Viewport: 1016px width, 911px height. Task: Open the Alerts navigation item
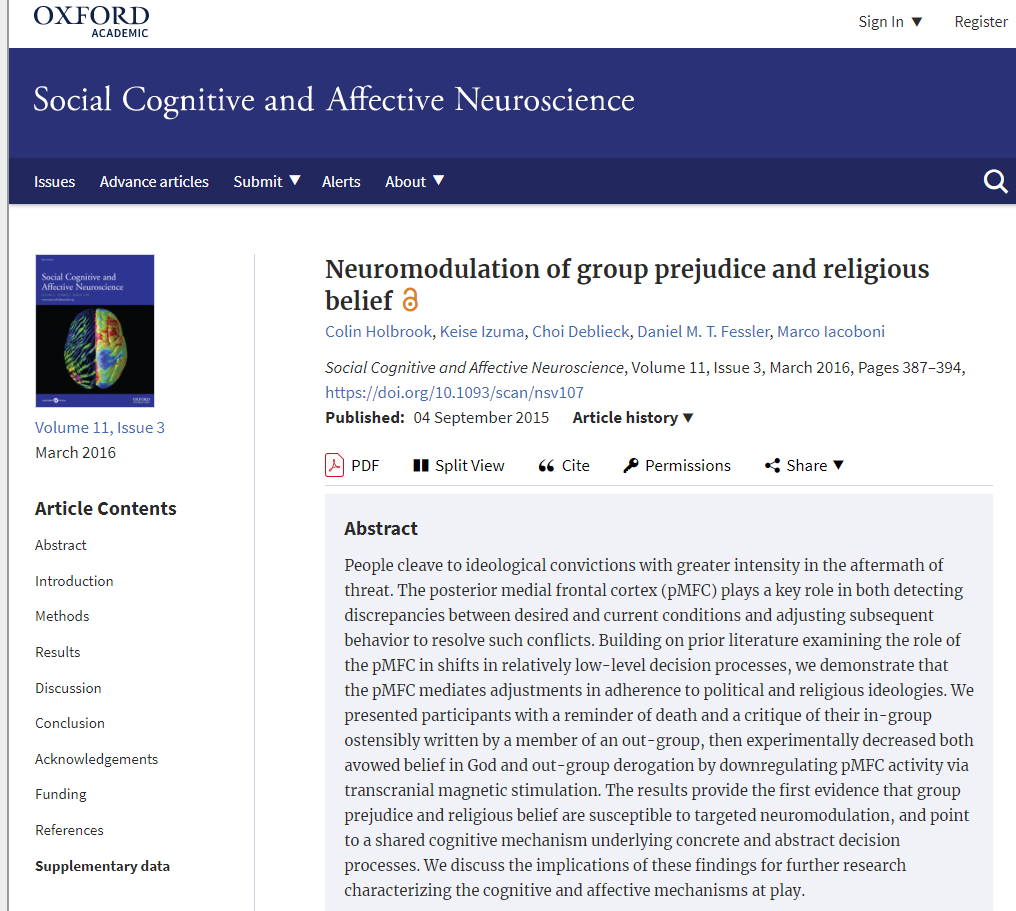coord(341,182)
